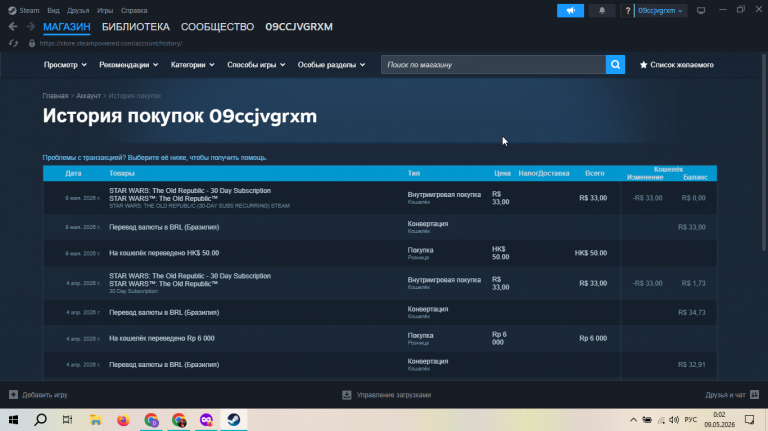Image resolution: width=768 pixels, height=431 pixels.
Task: Open Друзья и чат
Action: click(725, 394)
